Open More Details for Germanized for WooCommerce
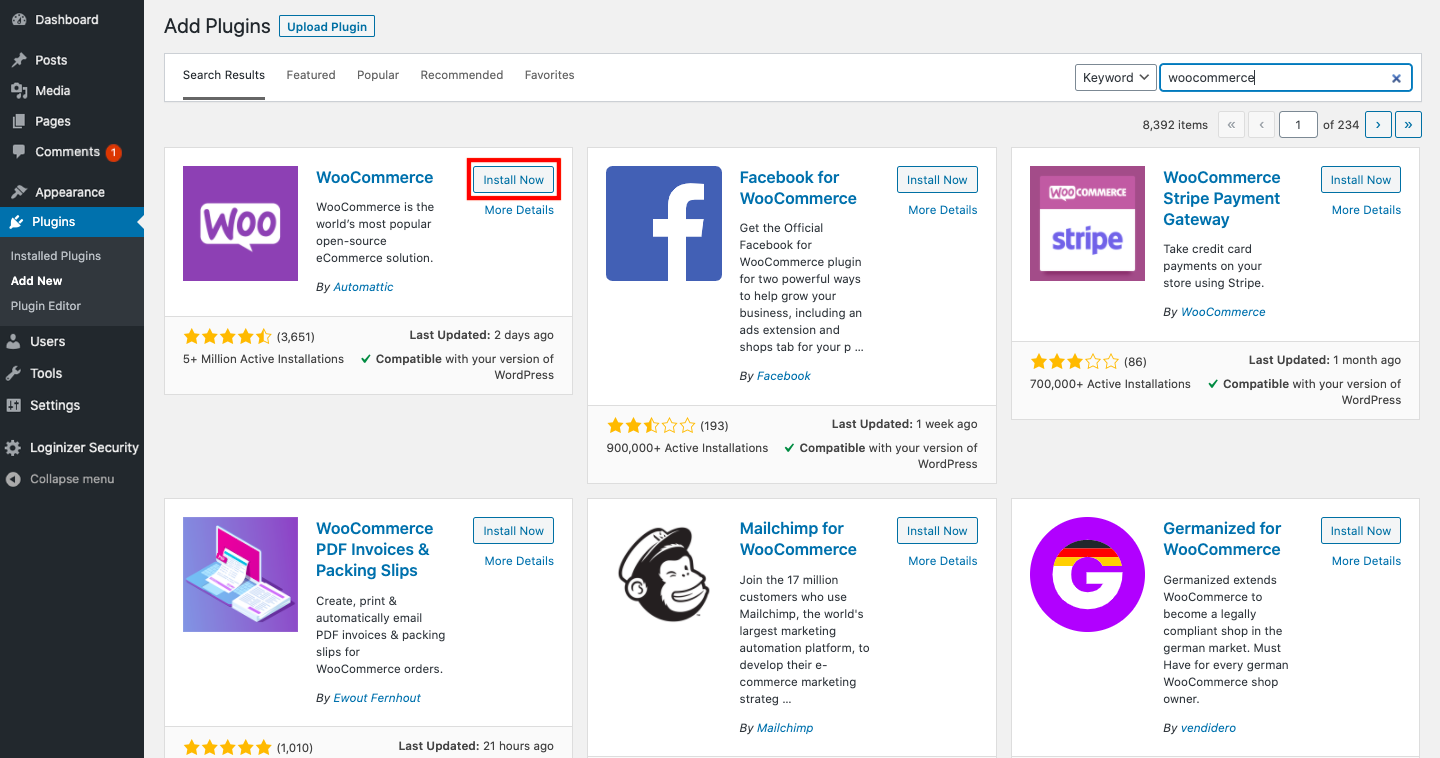The height and width of the screenshot is (758, 1440). point(1366,561)
